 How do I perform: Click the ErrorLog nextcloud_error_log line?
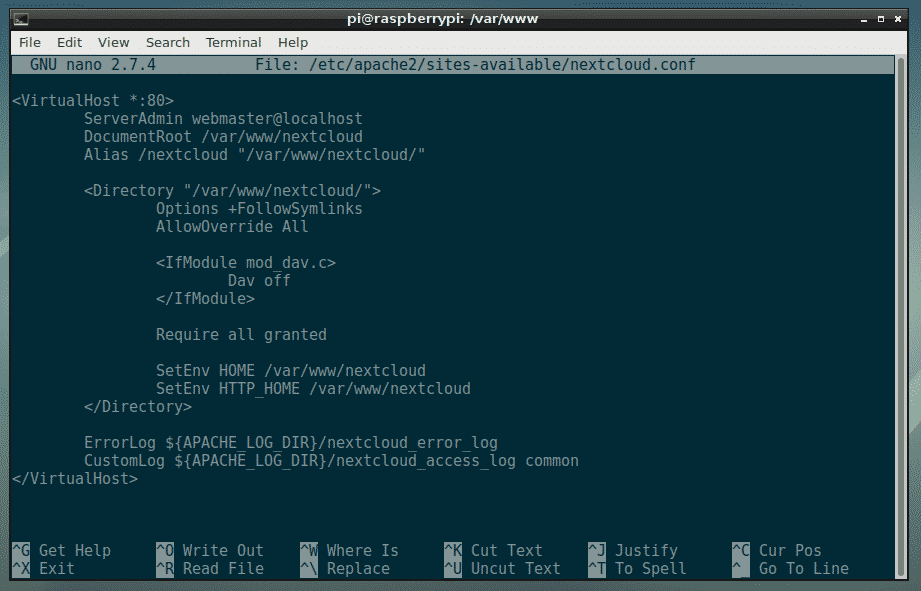(x=291, y=443)
